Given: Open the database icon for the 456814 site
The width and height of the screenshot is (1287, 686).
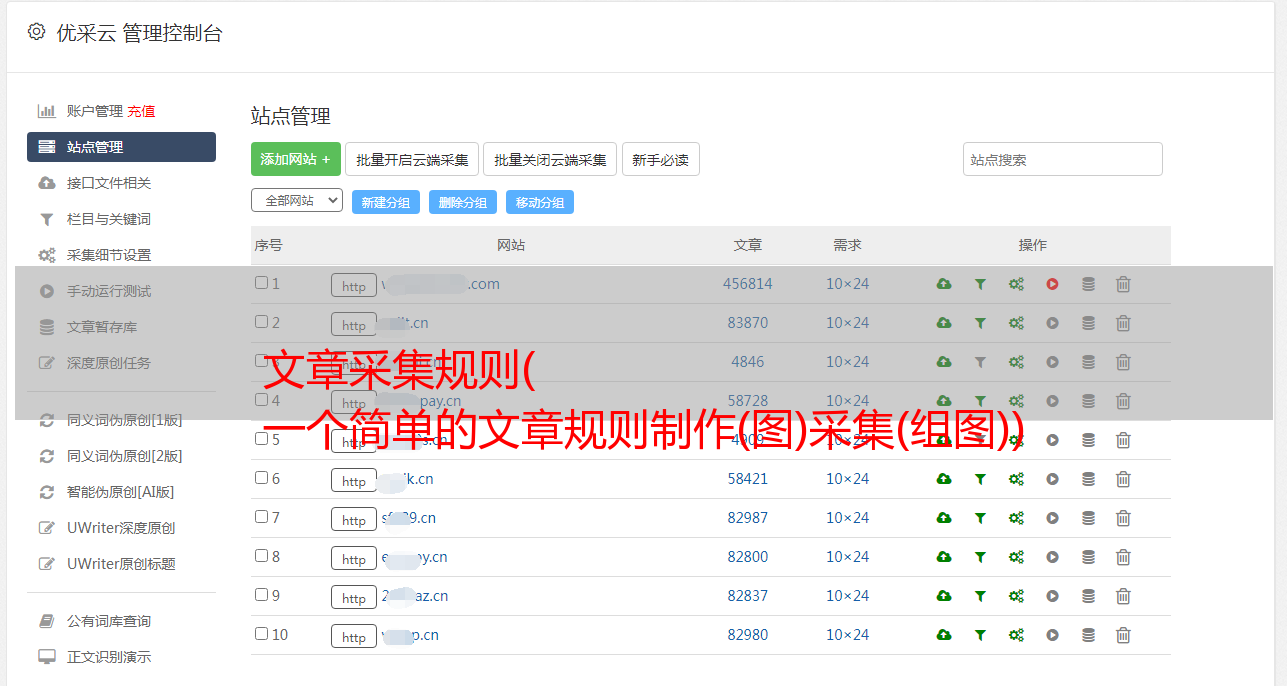Looking at the screenshot, I should (x=1088, y=284).
